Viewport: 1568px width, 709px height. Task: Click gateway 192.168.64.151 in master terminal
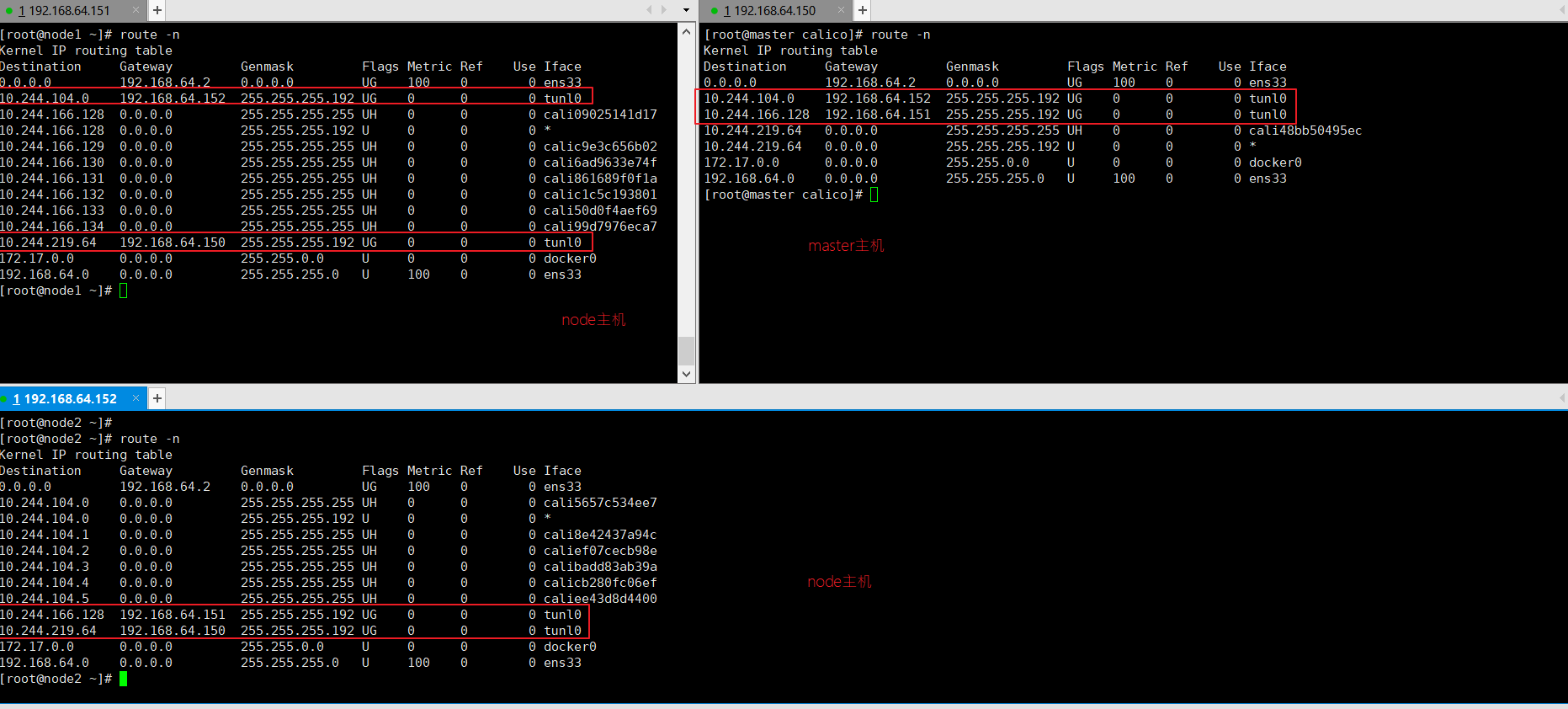tap(878, 115)
